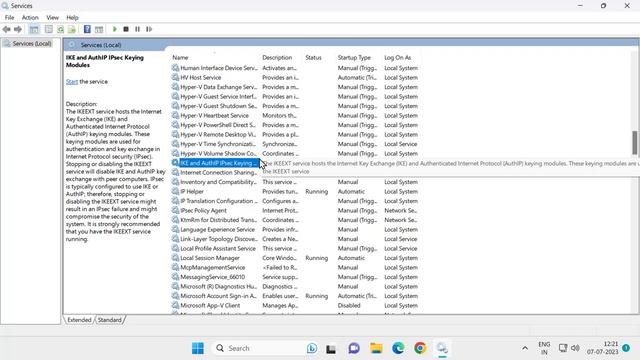Select Hyper-V PowerShell Direct Service row
Screen dimensions: 640x360
296,125
